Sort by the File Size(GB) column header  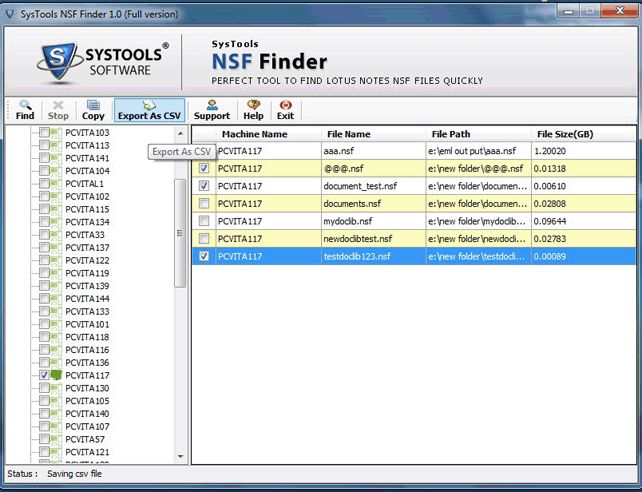click(x=583, y=134)
